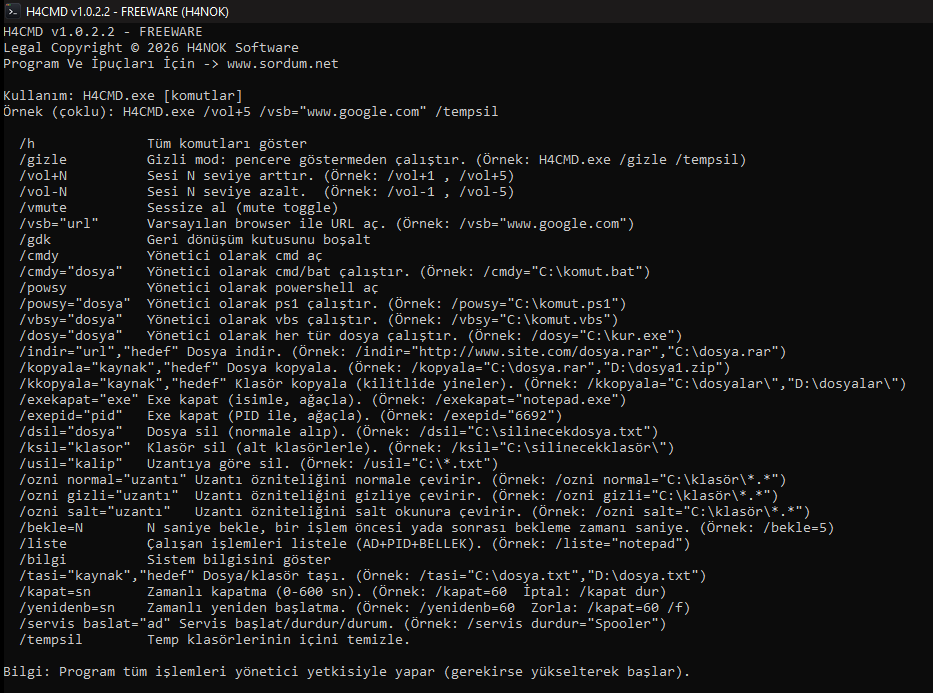This screenshot has width=933, height=693.
Task: Click the /exekapat="exe" command text
Action: pos(79,400)
